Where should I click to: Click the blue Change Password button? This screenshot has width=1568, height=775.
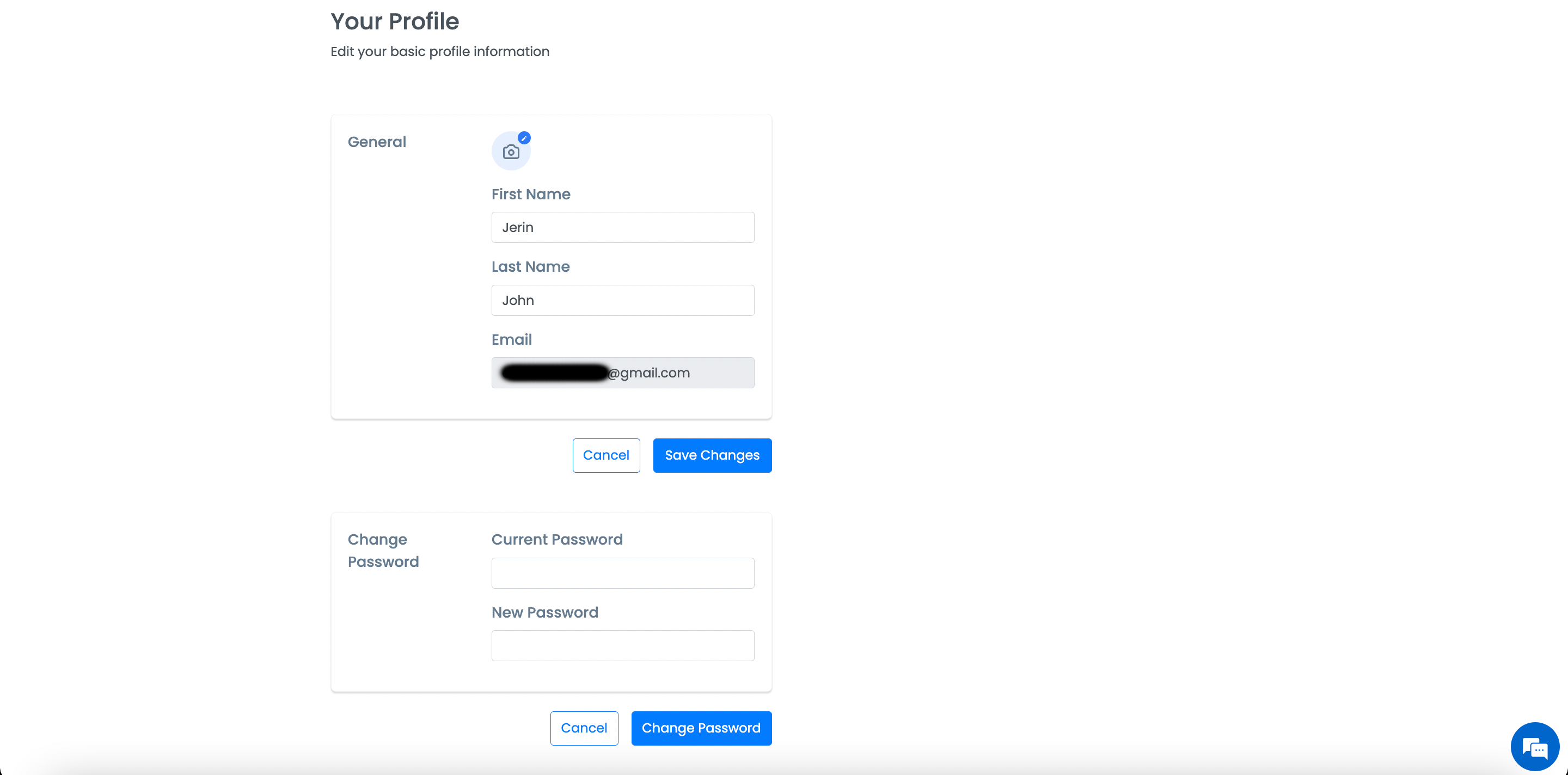pos(701,728)
